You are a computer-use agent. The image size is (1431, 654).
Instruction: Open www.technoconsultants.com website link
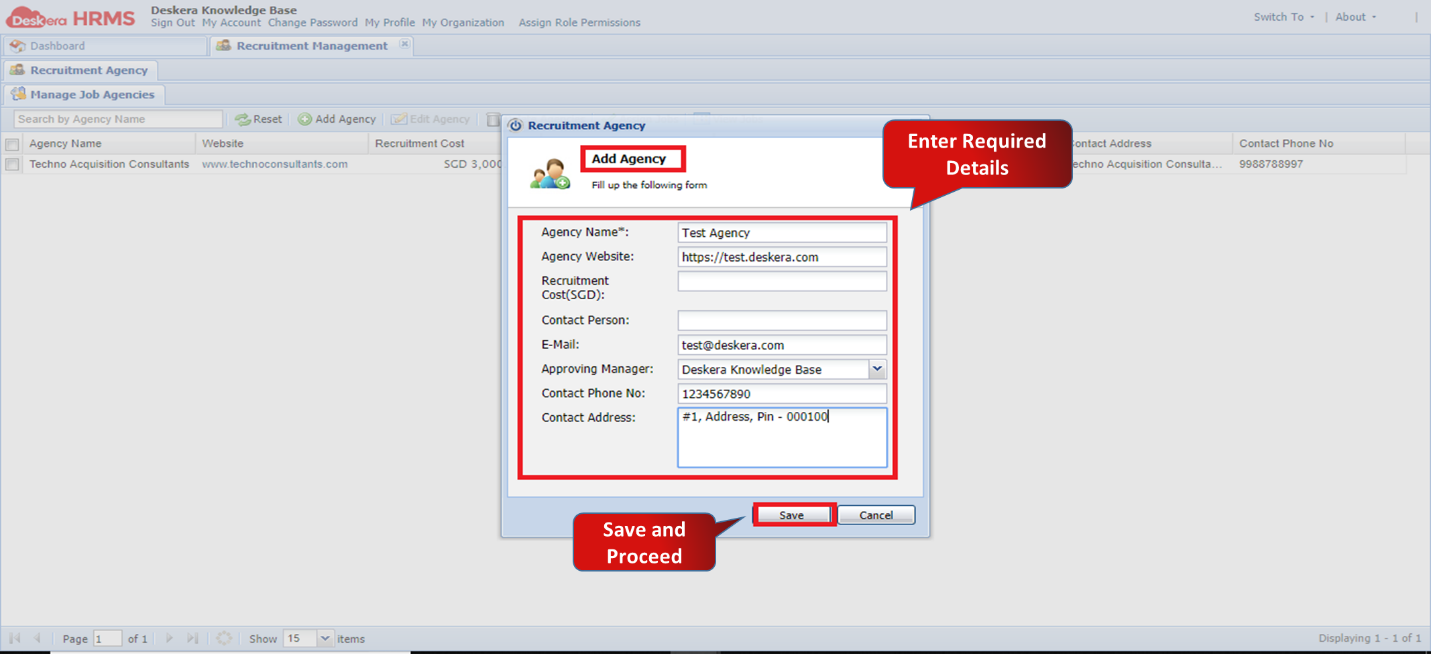[x=275, y=164]
